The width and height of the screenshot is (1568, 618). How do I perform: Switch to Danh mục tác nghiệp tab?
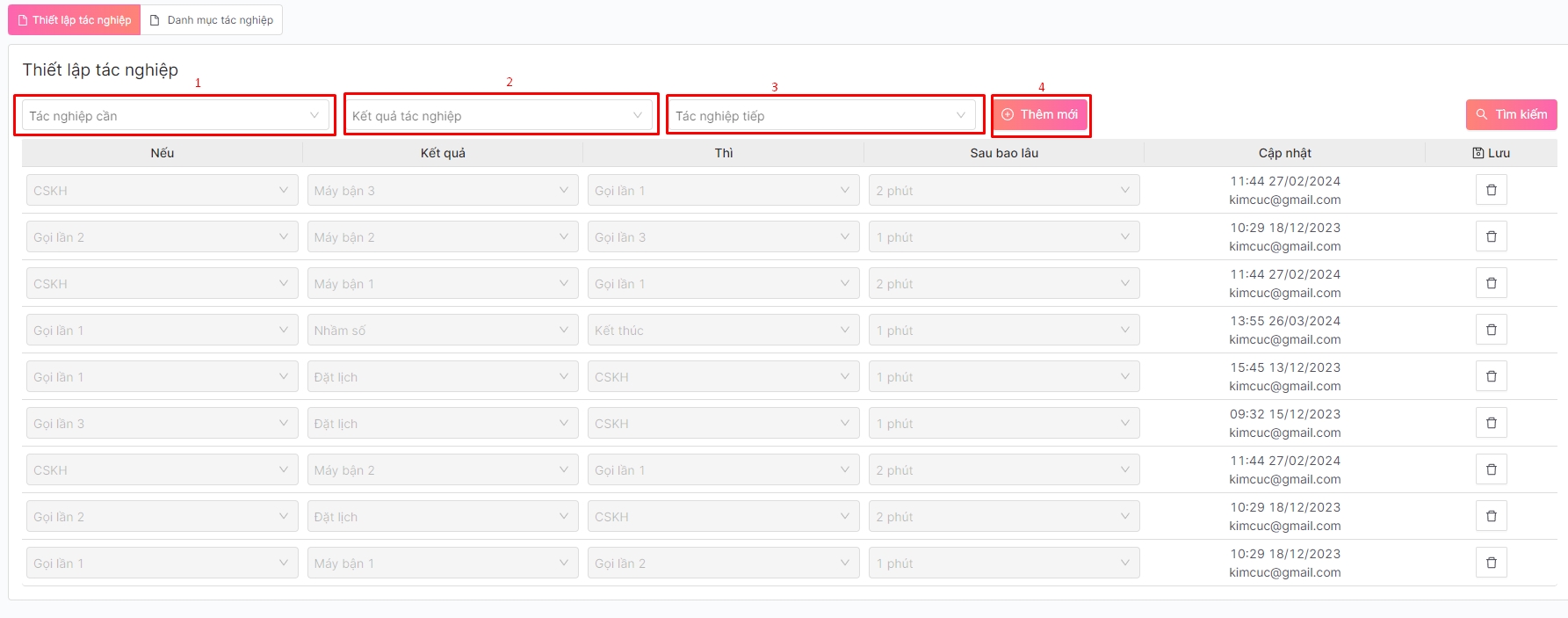tap(212, 20)
